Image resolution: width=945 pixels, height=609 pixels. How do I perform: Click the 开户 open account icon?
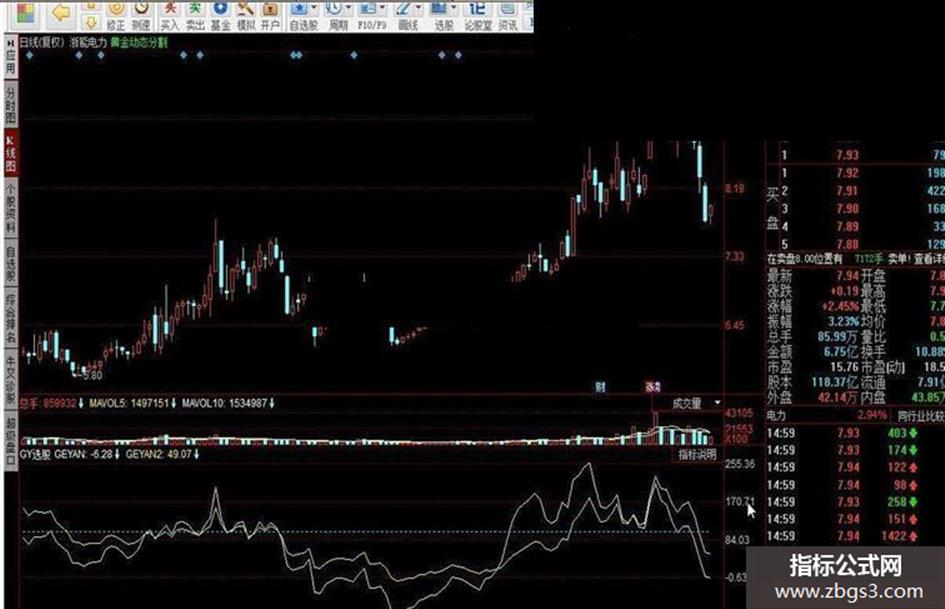(270, 16)
